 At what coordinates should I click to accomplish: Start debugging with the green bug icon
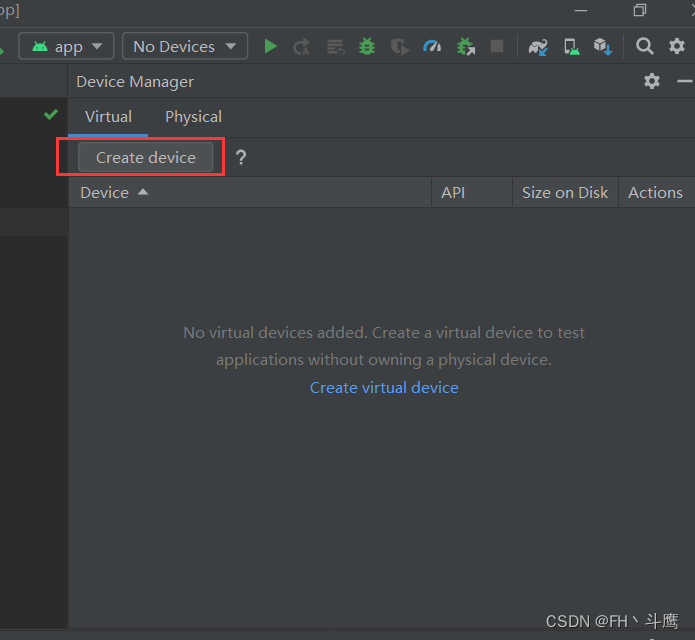pyautogui.click(x=367, y=46)
